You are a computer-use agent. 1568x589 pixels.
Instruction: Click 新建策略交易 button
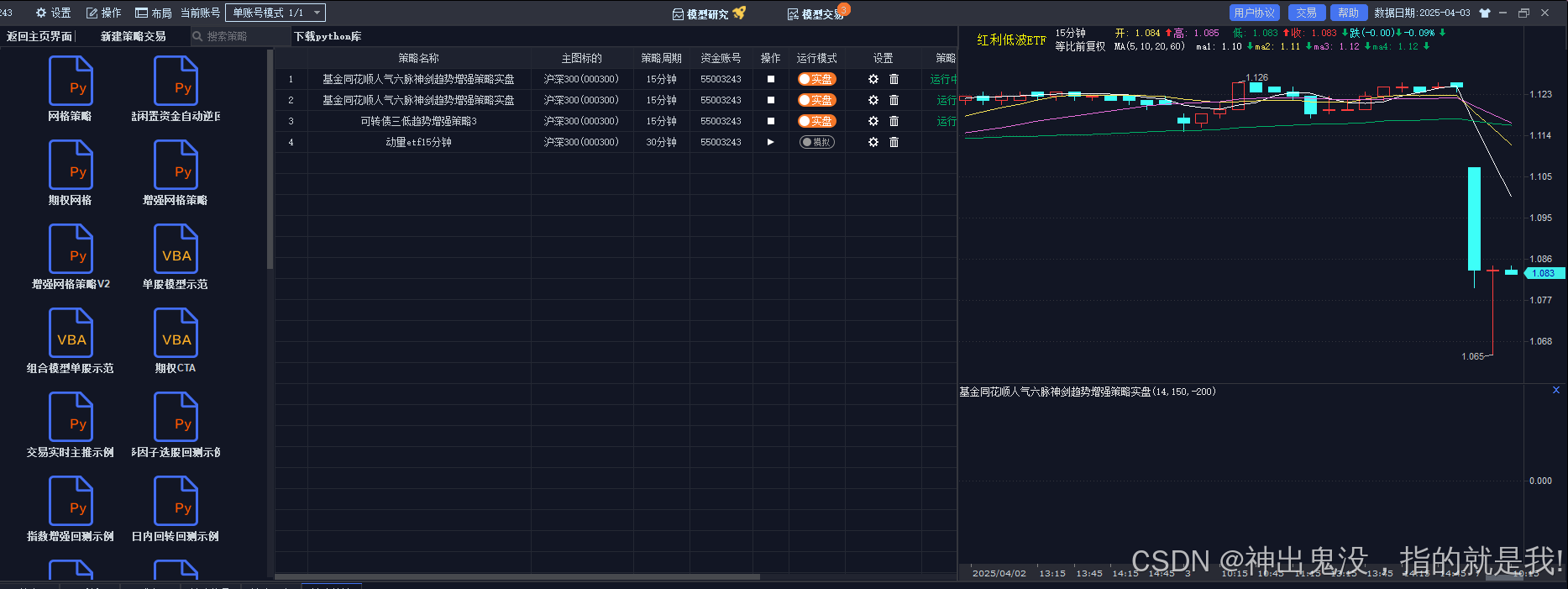point(134,36)
